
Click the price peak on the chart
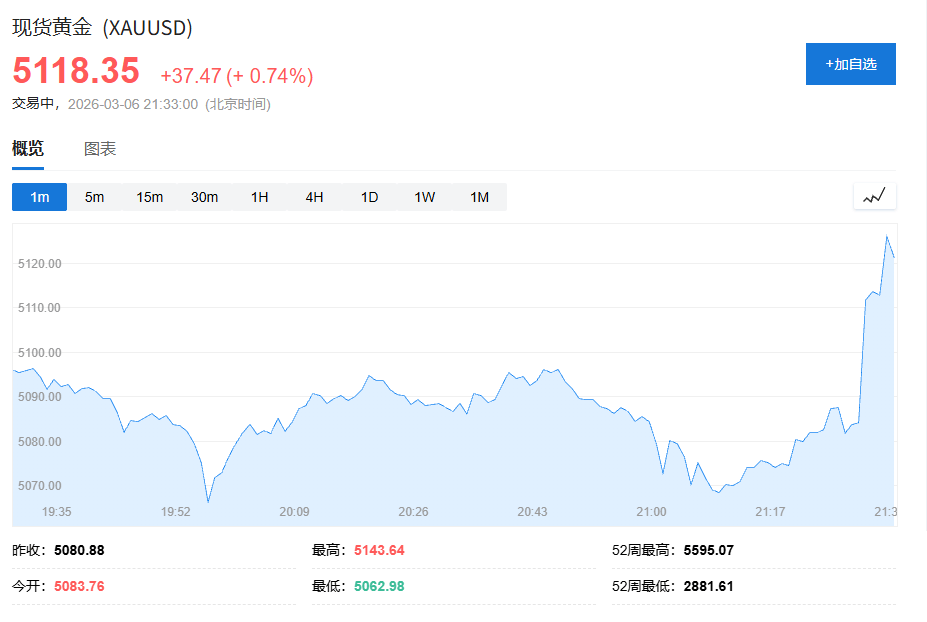[886, 237]
